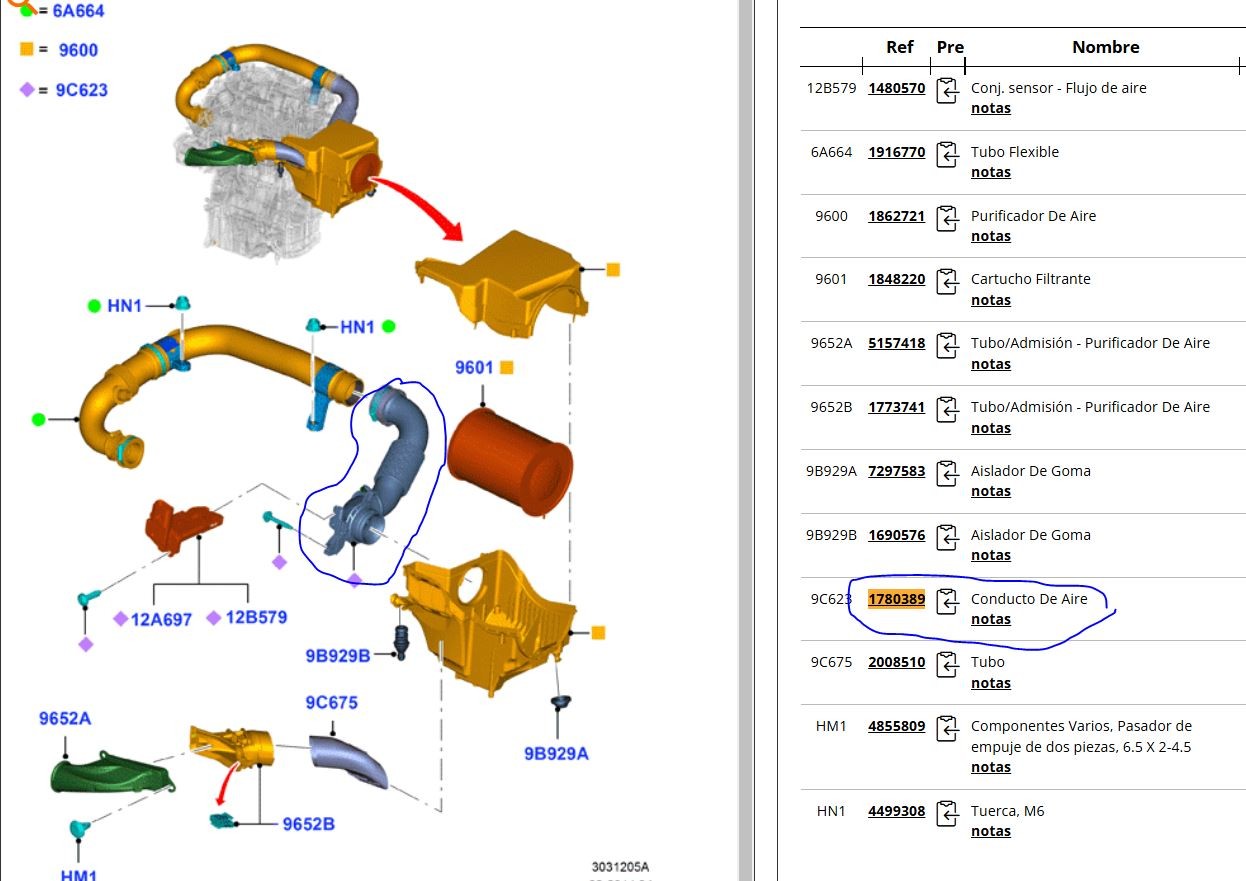Open part reference 1862721 link

896,217
